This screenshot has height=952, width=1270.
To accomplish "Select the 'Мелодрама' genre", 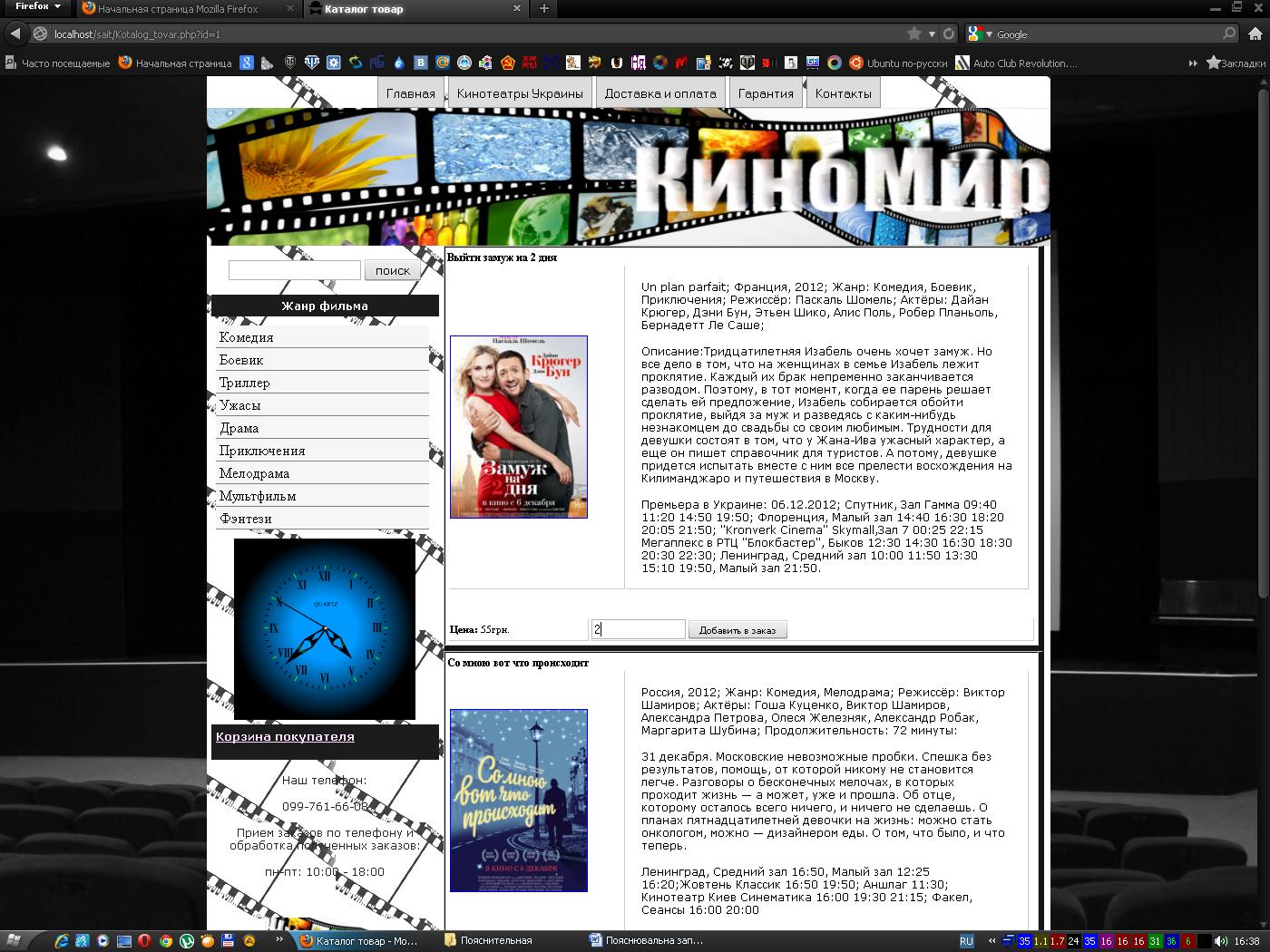I will 323,472.
